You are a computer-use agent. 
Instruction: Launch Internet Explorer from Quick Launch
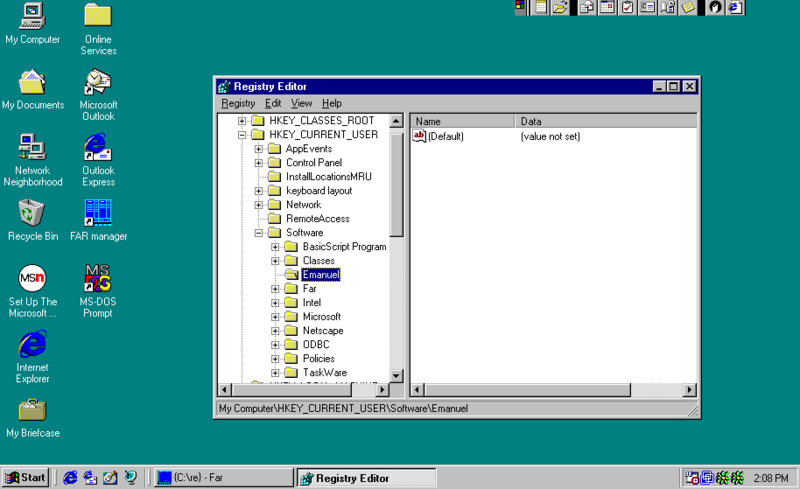(x=70, y=478)
